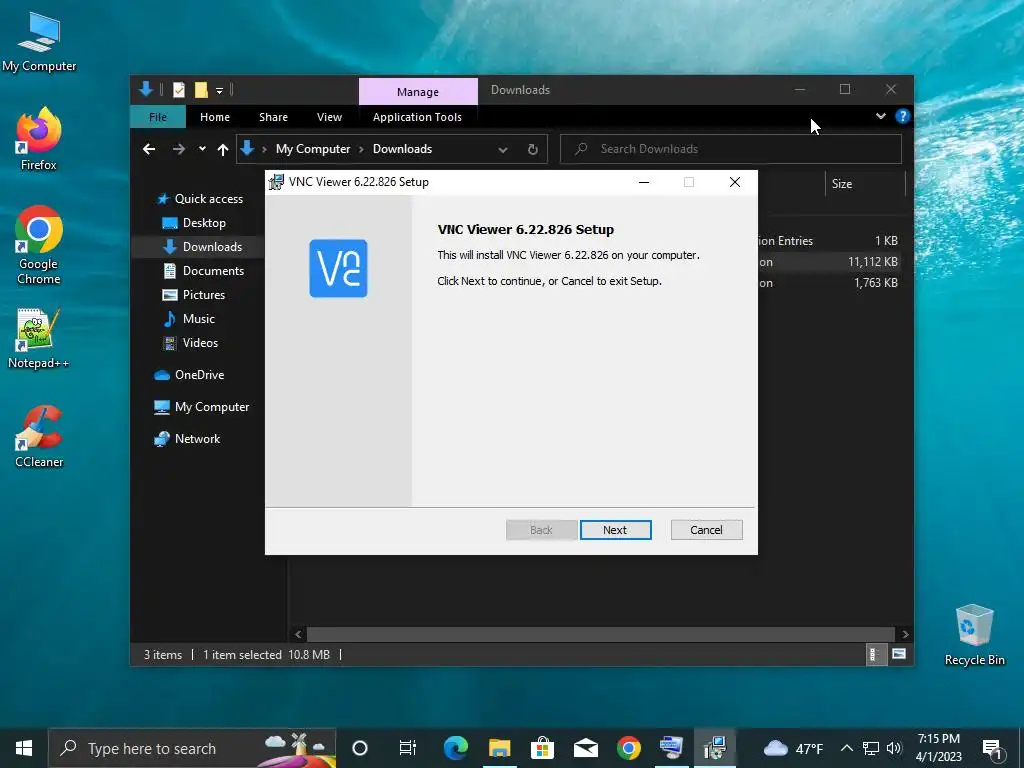Open Cortana from the taskbar
Viewport: 1024px width, 768px height.
(360, 748)
